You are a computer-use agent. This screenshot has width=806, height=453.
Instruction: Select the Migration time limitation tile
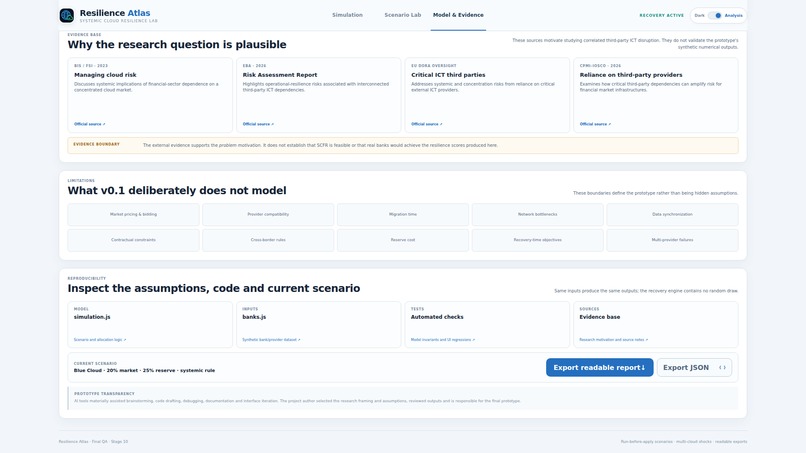tap(402, 214)
